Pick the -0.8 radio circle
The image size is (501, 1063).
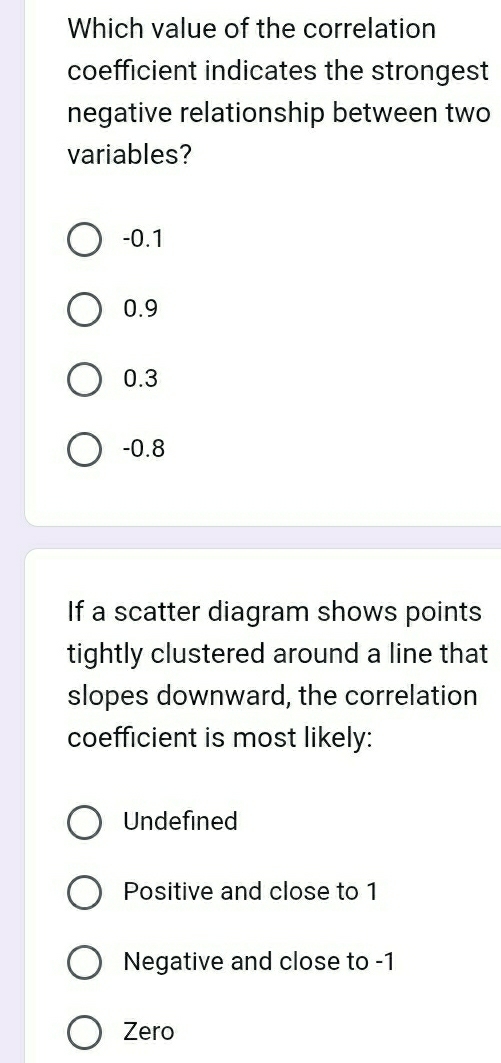pyautogui.click(x=84, y=449)
